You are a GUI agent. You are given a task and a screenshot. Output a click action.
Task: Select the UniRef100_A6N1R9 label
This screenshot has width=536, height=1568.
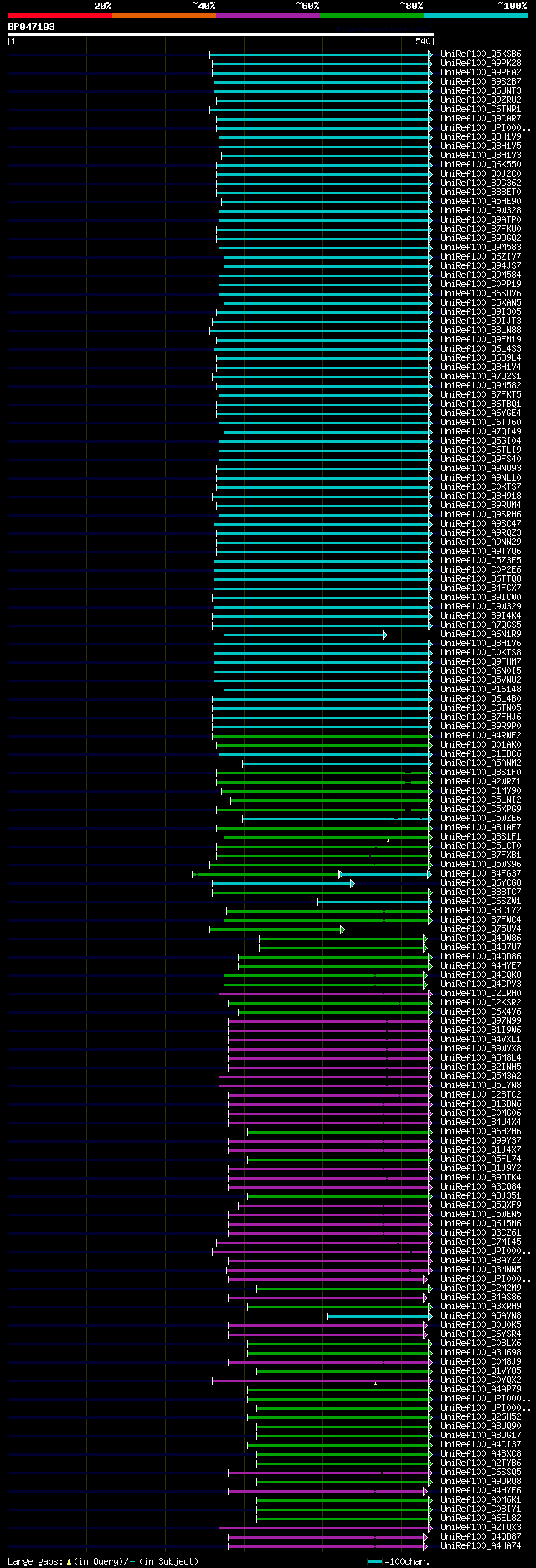tap(481, 634)
